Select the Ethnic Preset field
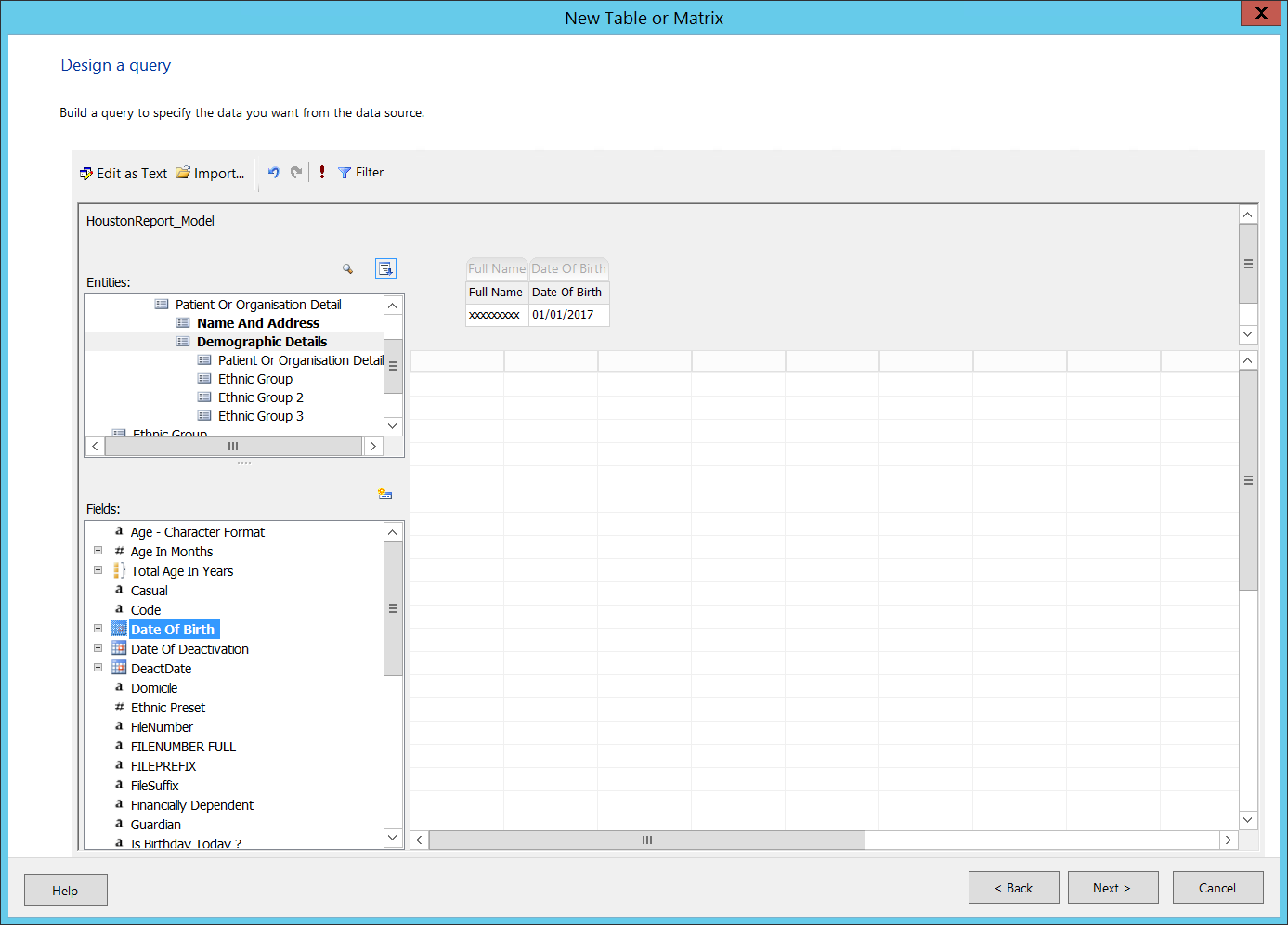Image resolution: width=1288 pixels, height=925 pixels. (168, 708)
